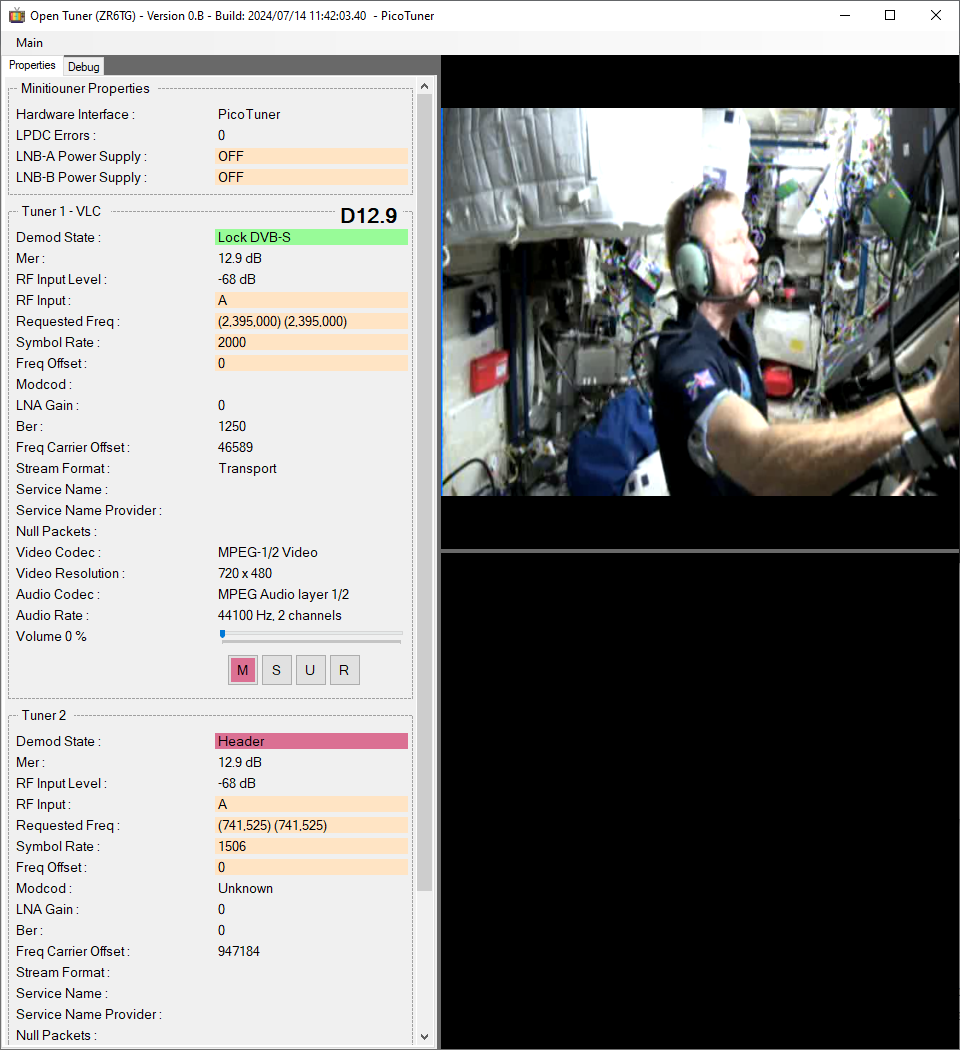Click the Tuner 1 video of astronaut
Viewport: 960px width, 1050px height.
(x=700, y=301)
